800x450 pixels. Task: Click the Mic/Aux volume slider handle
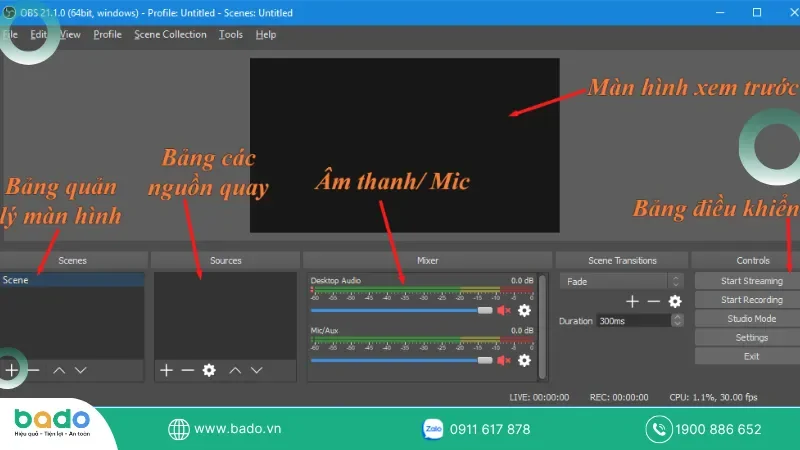click(485, 360)
